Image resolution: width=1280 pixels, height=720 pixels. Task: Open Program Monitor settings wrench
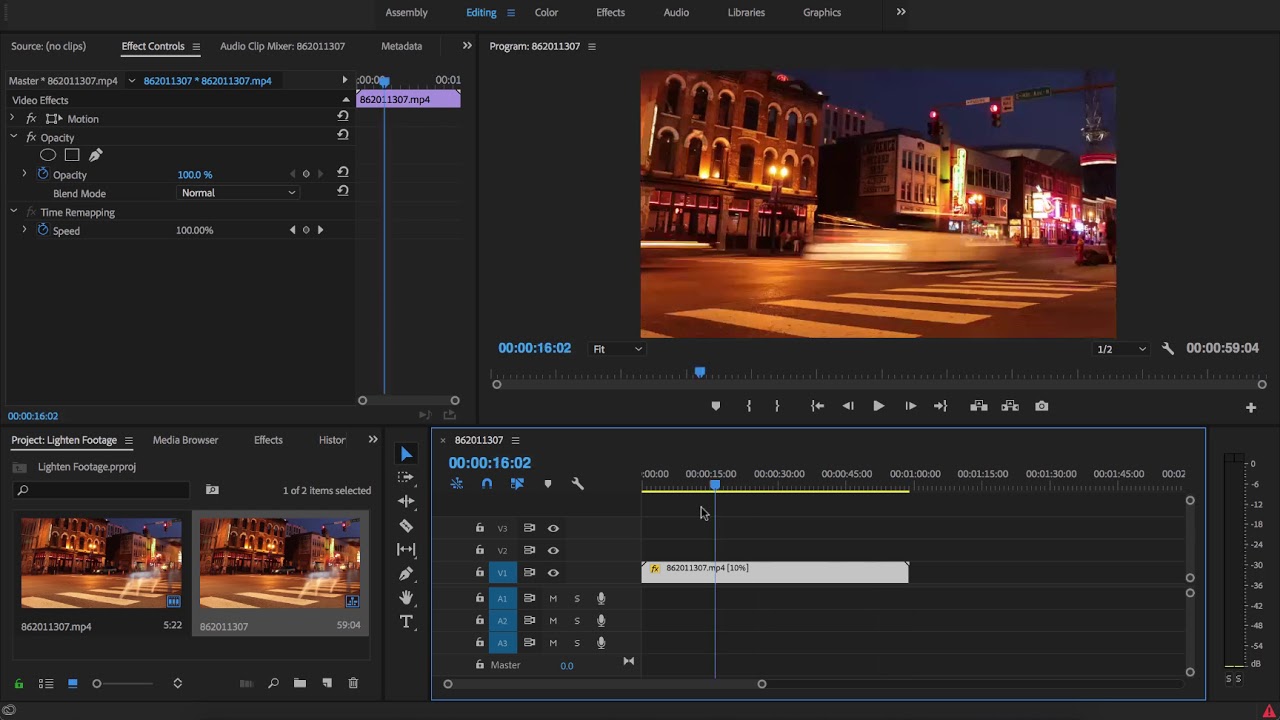point(1168,349)
